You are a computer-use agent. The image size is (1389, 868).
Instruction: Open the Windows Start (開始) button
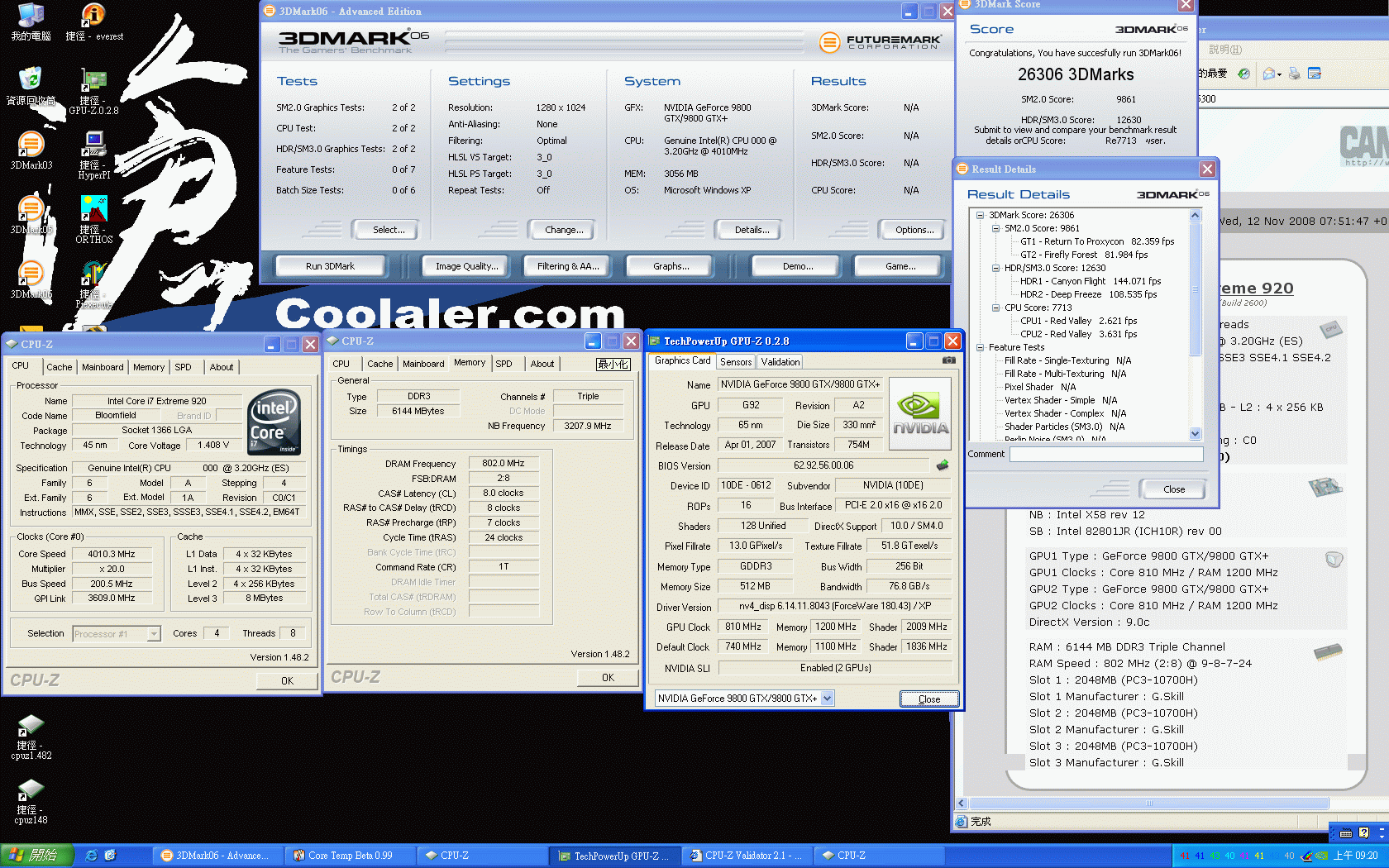point(37,856)
